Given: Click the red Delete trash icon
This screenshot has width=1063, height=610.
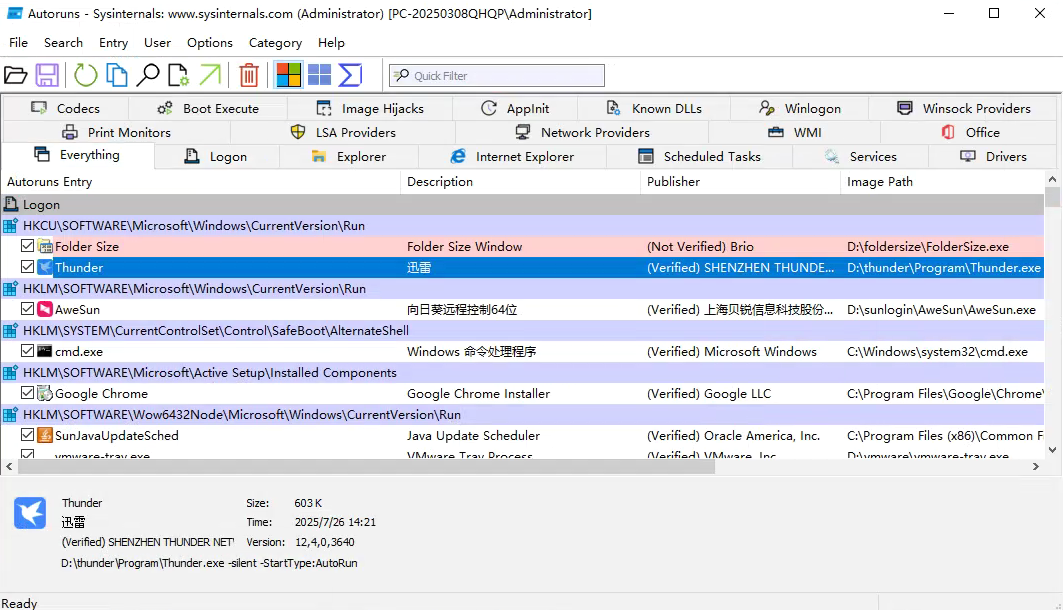Looking at the screenshot, I should pos(249,75).
